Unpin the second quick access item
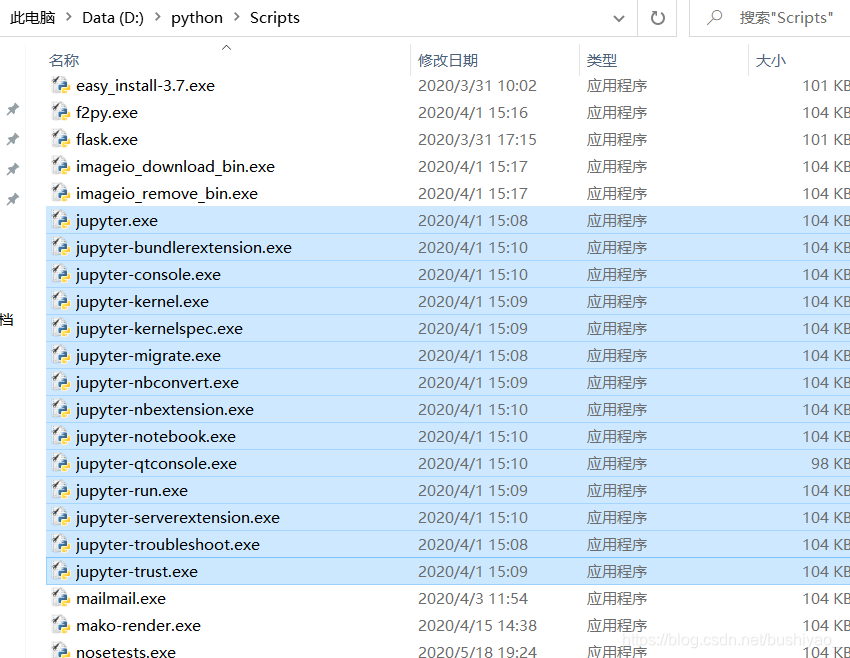The image size is (850, 658). pyautogui.click(x=12, y=140)
